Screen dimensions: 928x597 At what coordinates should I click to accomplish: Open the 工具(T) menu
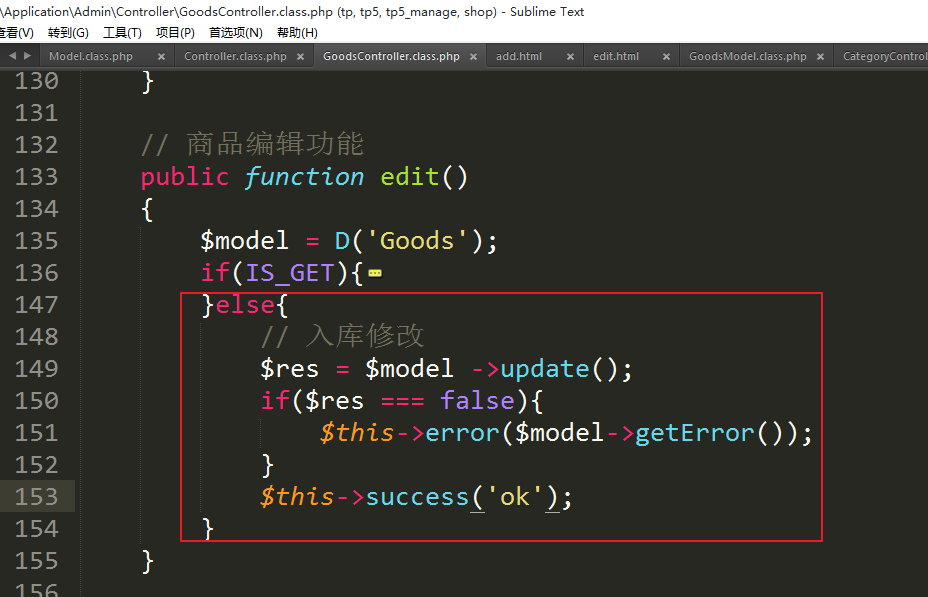122,33
